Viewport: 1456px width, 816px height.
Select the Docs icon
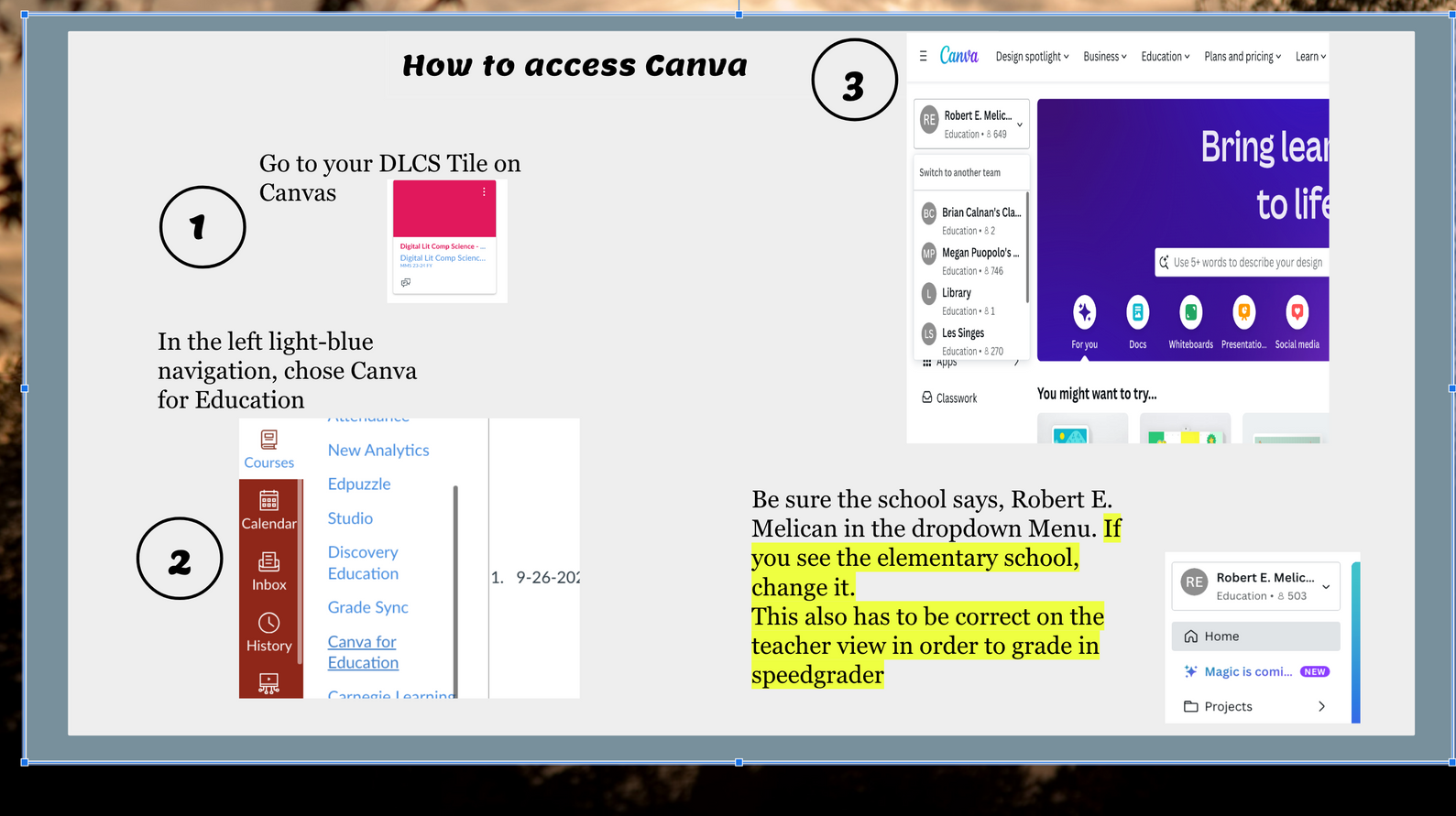(x=1138, y=312)
